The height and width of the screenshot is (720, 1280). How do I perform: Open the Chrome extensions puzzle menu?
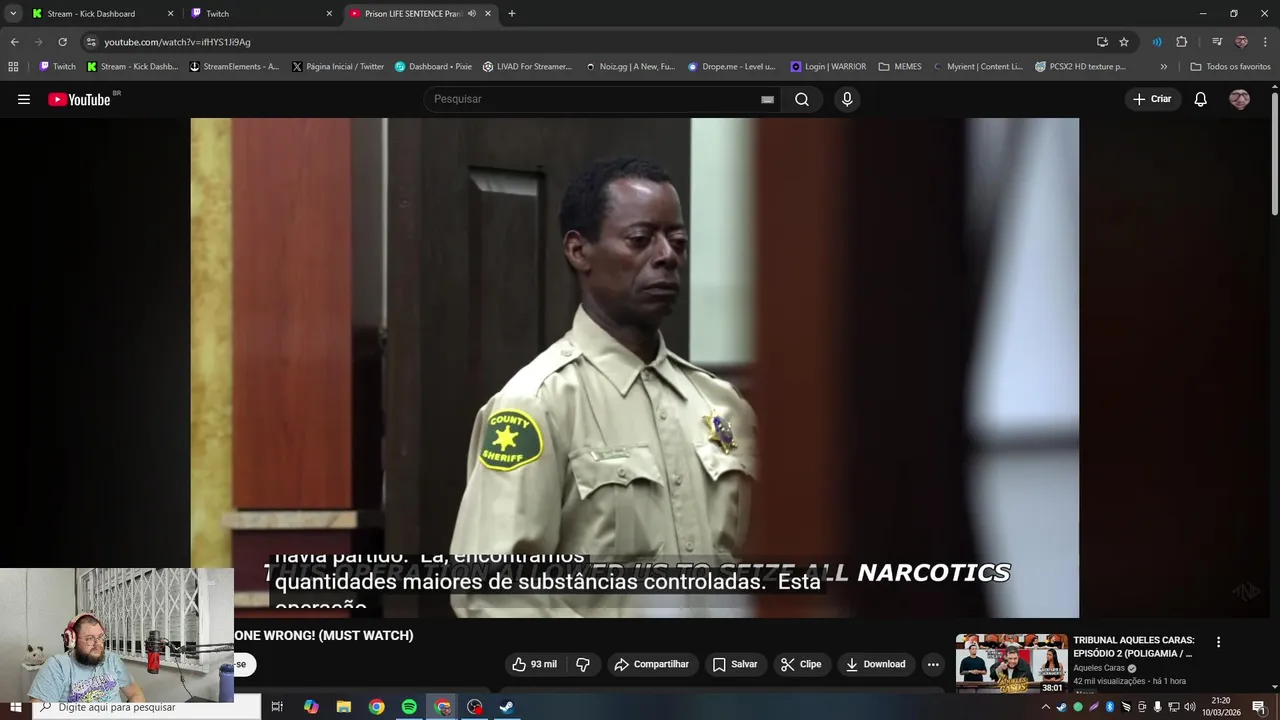(x=1182, y=42)
